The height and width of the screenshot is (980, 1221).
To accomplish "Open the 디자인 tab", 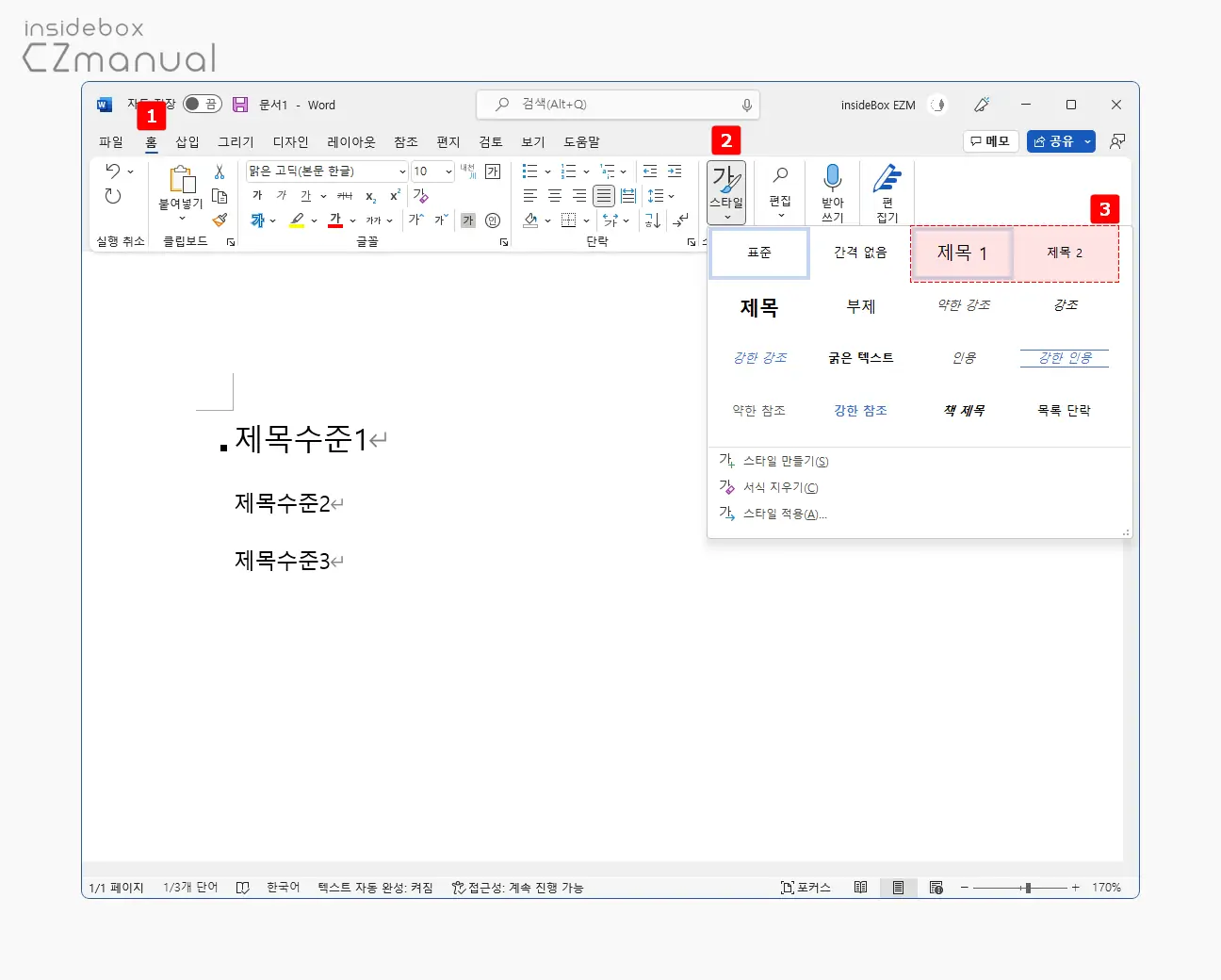I will click(x=291, y=141).
